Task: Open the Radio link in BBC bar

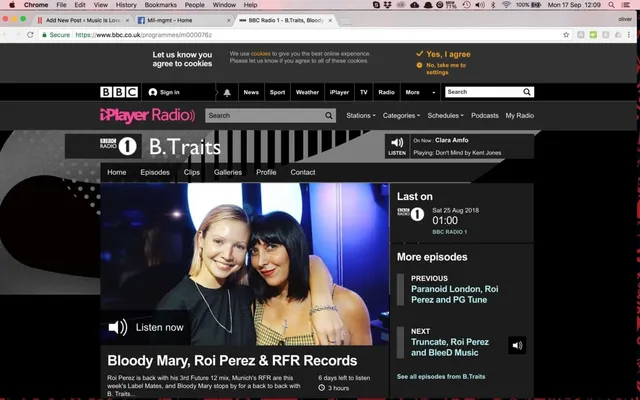Action: tap(387, 92)
